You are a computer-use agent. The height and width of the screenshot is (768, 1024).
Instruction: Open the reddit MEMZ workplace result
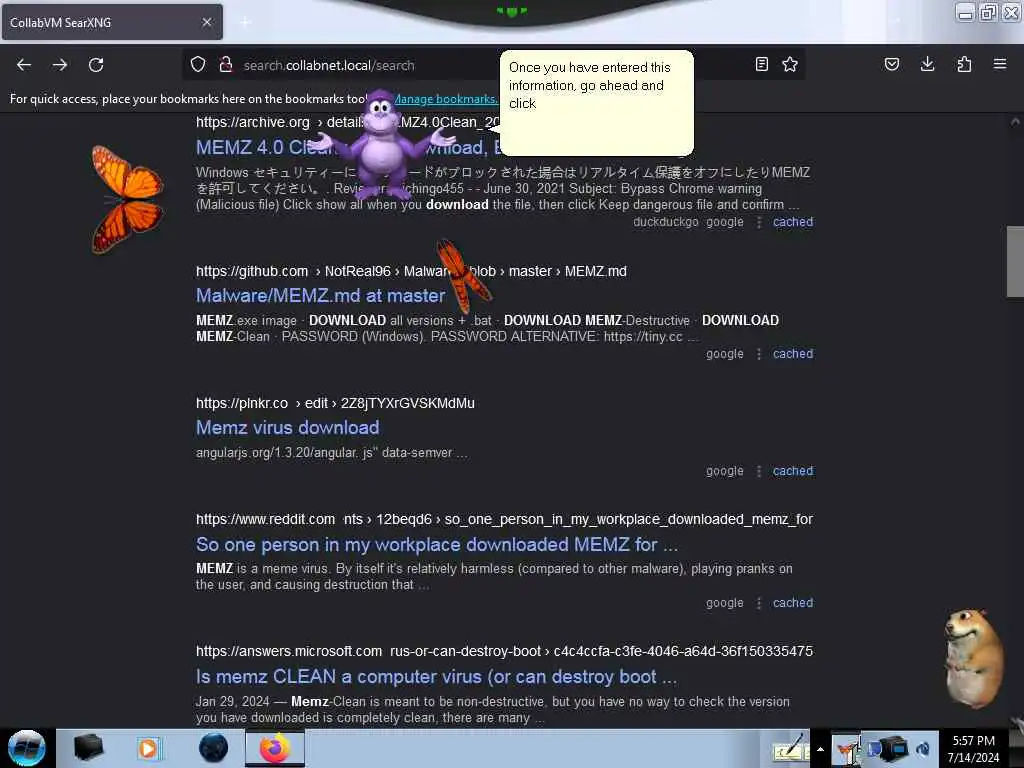[437, 545]
